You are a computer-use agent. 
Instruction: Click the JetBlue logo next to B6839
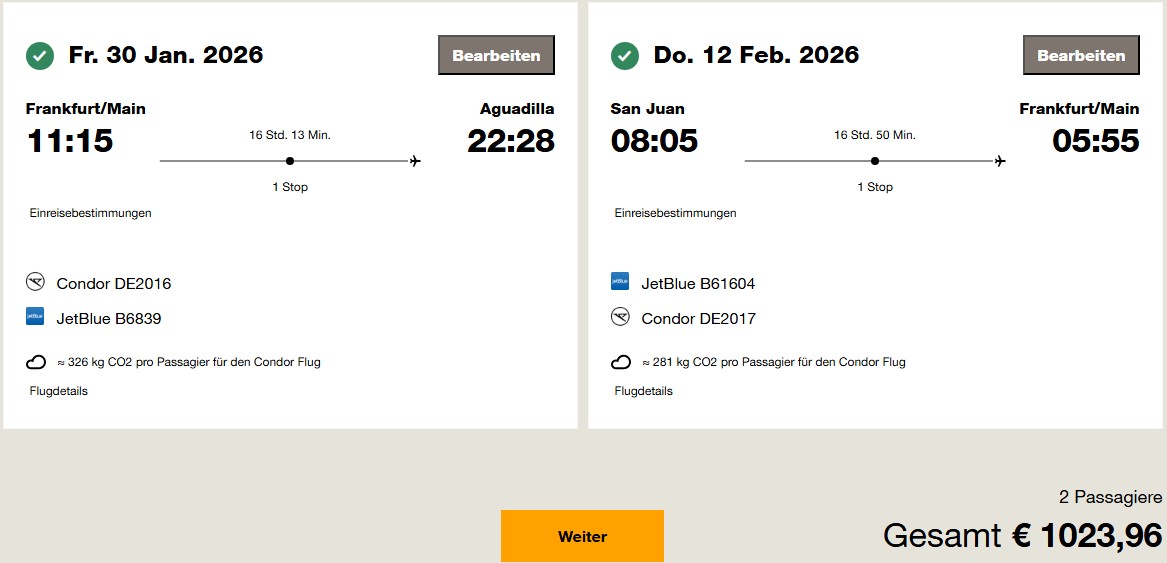36,317
